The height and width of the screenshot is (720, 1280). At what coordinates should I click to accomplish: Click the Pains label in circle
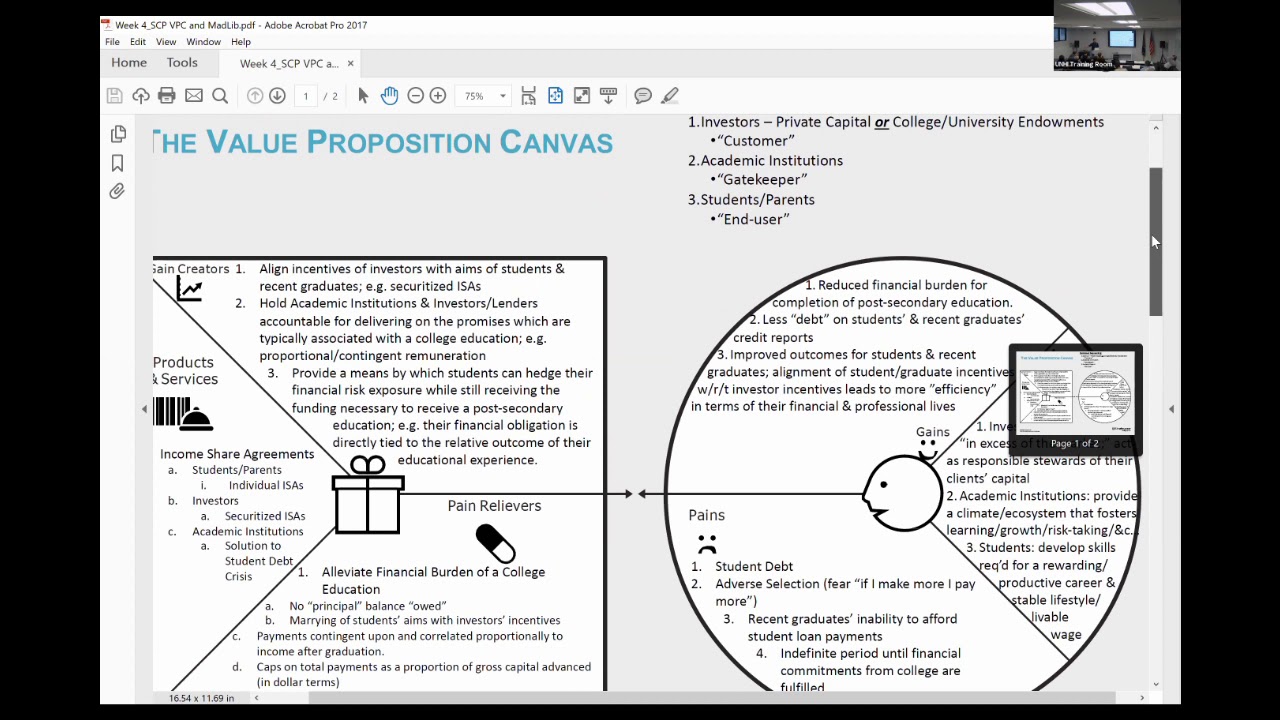pos(706,515)
